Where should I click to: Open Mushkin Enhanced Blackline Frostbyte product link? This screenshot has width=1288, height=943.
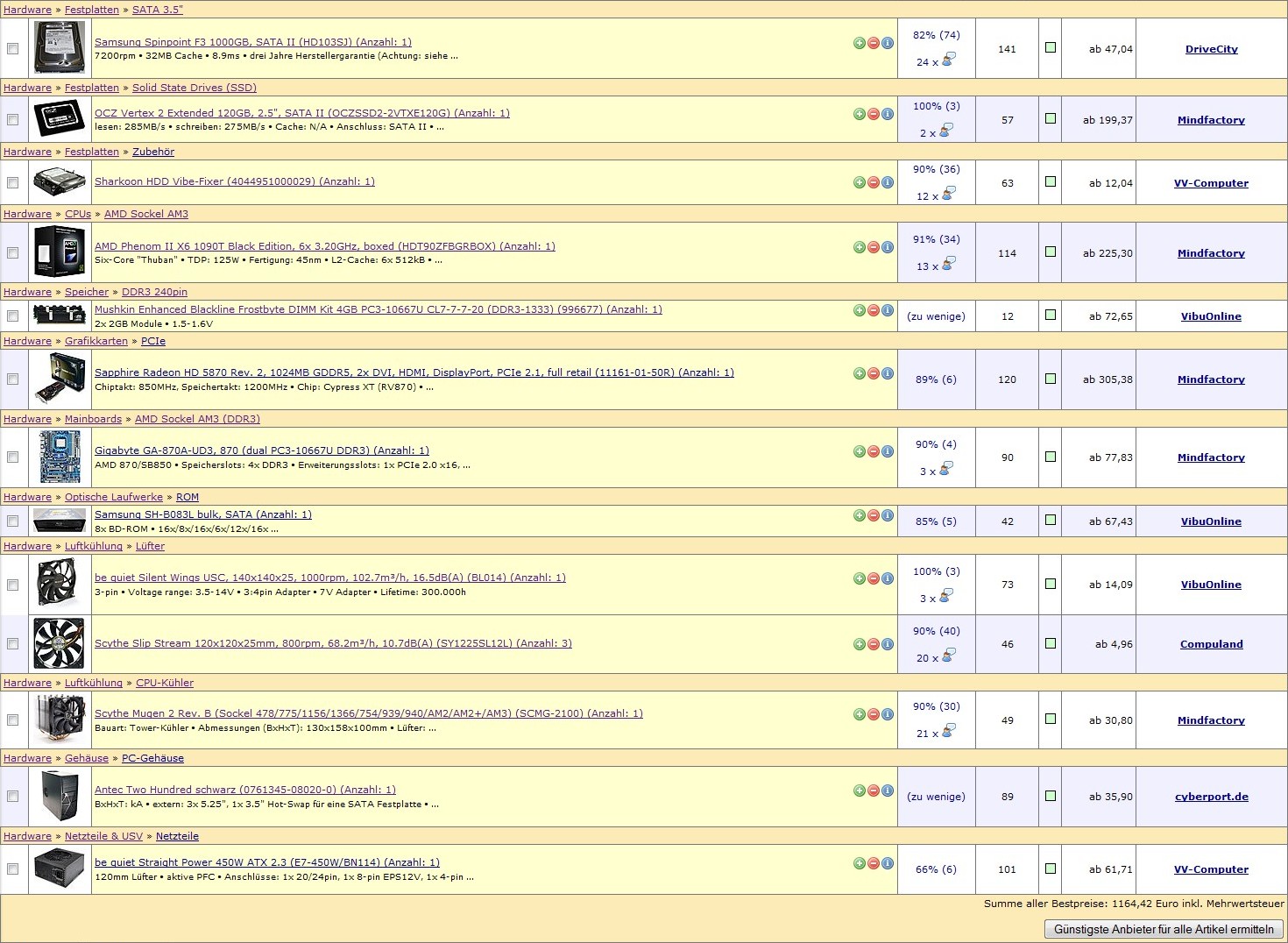(378, 309)
